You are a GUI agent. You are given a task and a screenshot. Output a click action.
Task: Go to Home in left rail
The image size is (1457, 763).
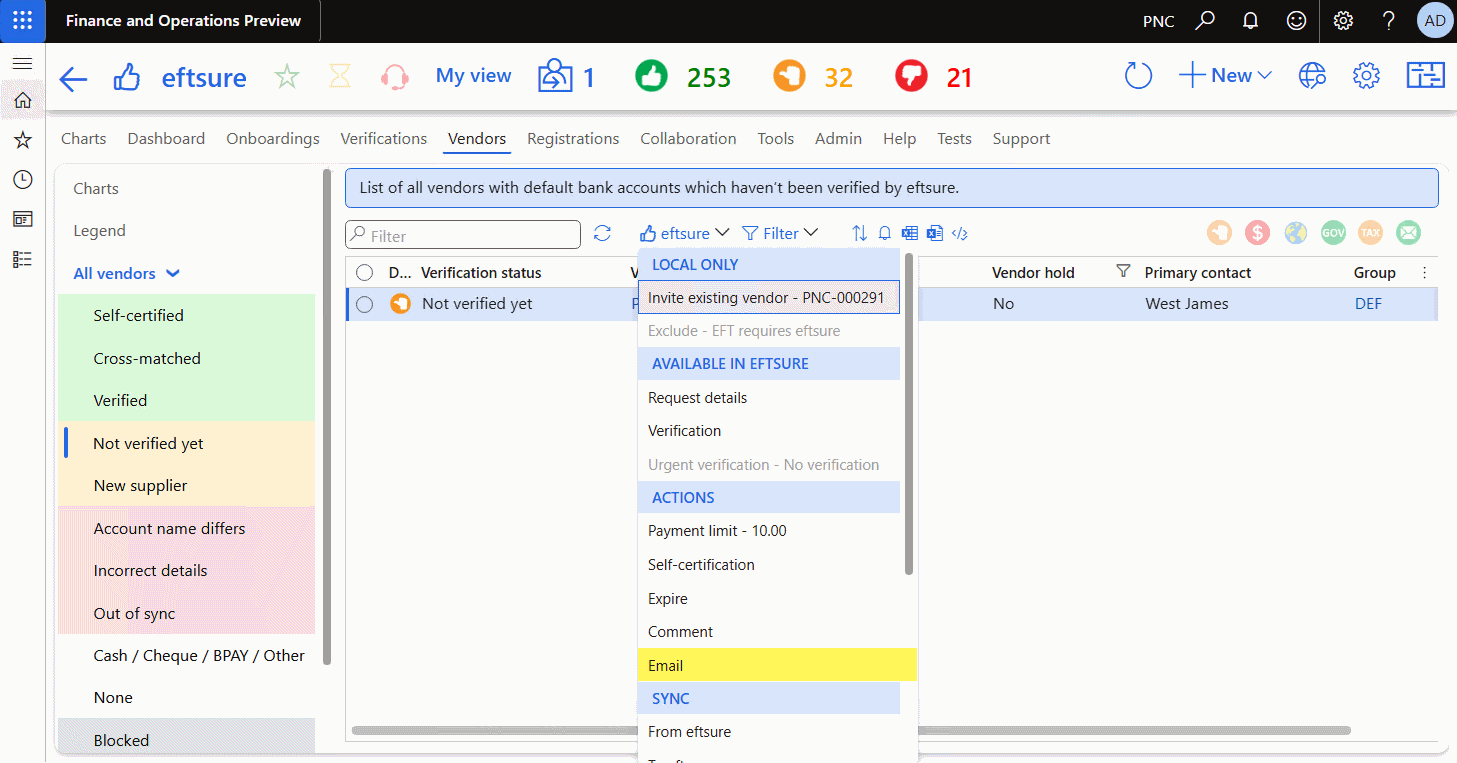[x=22, y=100]
